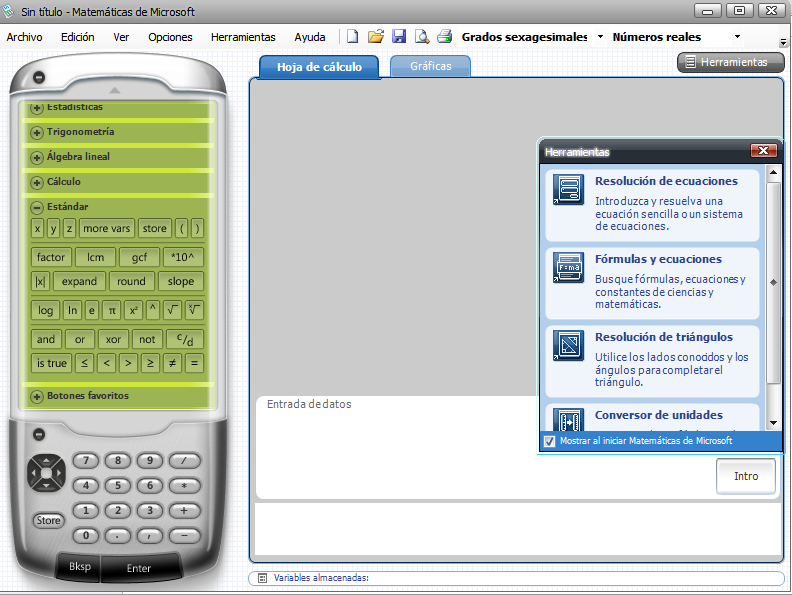Click the absolute value |x| key
Screen dimensions: 792x595
40,281
